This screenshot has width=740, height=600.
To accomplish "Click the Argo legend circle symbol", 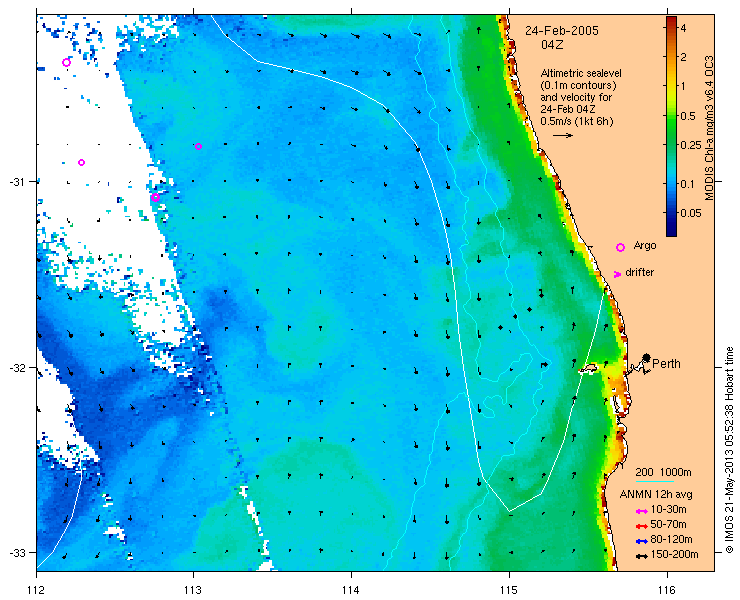I will pos(621,247).
